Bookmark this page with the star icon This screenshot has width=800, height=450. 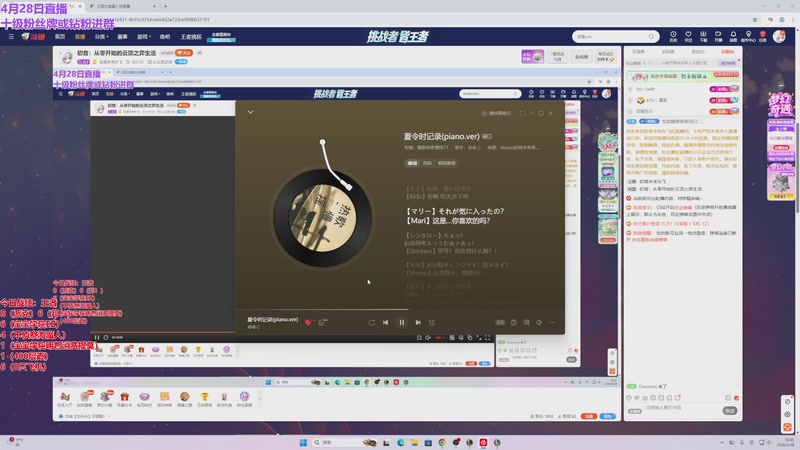pyautogui.click(x=755, y=19)
